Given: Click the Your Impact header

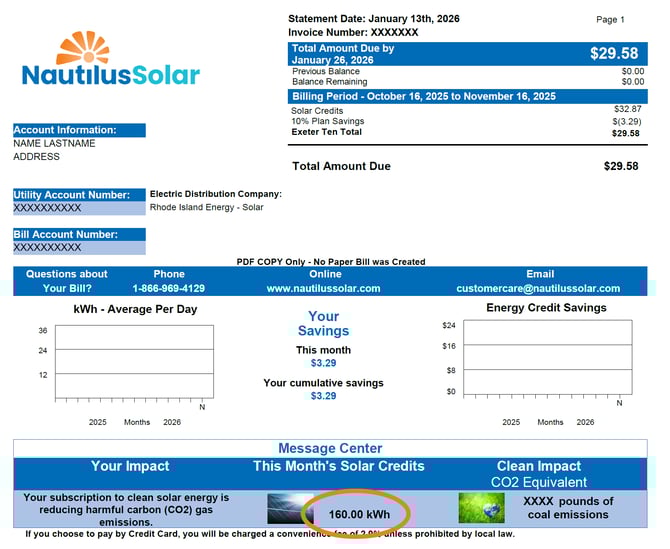Looking at the screenshot, I should point(130,466).
